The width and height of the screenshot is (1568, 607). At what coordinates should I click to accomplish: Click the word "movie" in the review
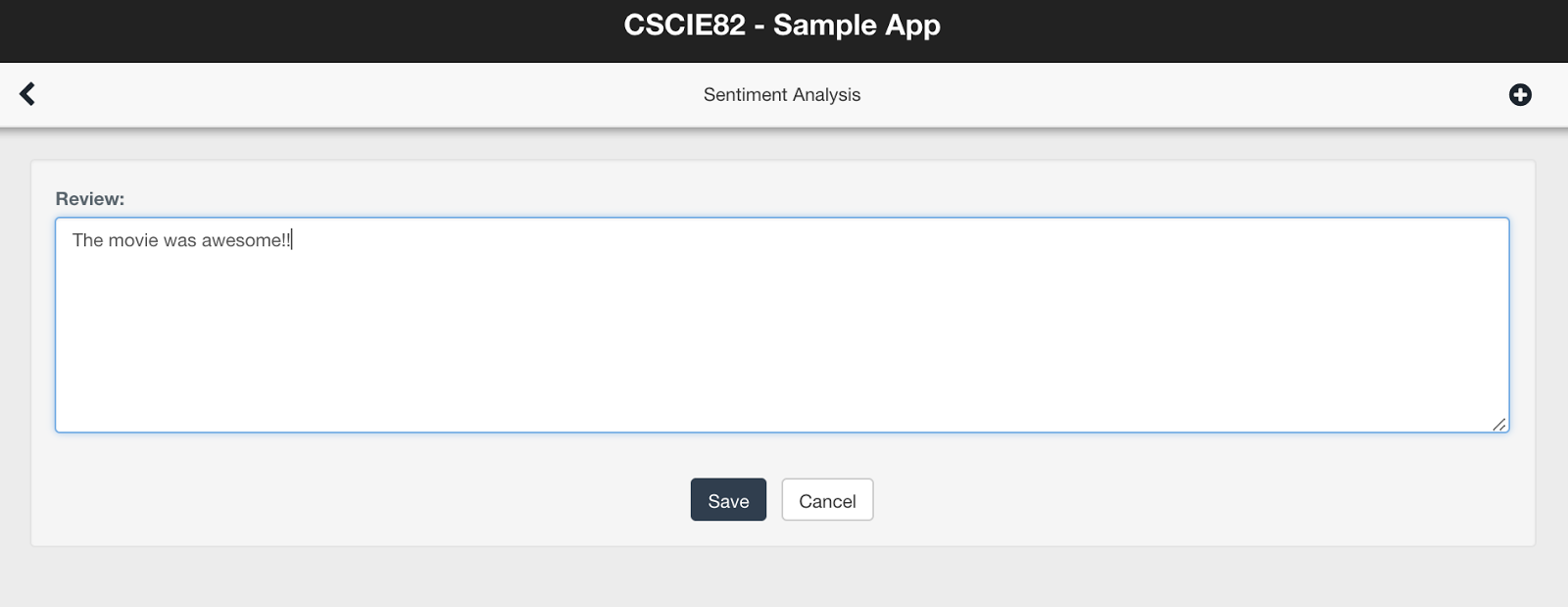point(133,240)
